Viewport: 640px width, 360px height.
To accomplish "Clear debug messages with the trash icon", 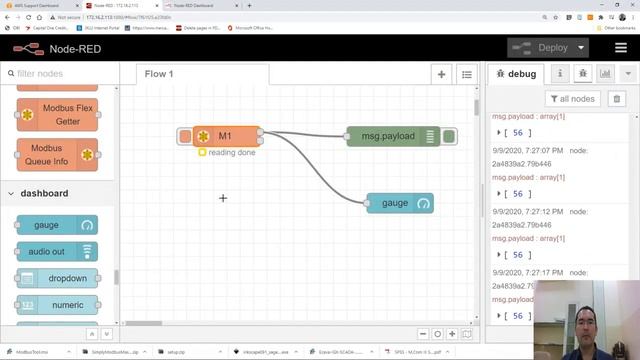I will pyautogui.click(x=617, y=99).
